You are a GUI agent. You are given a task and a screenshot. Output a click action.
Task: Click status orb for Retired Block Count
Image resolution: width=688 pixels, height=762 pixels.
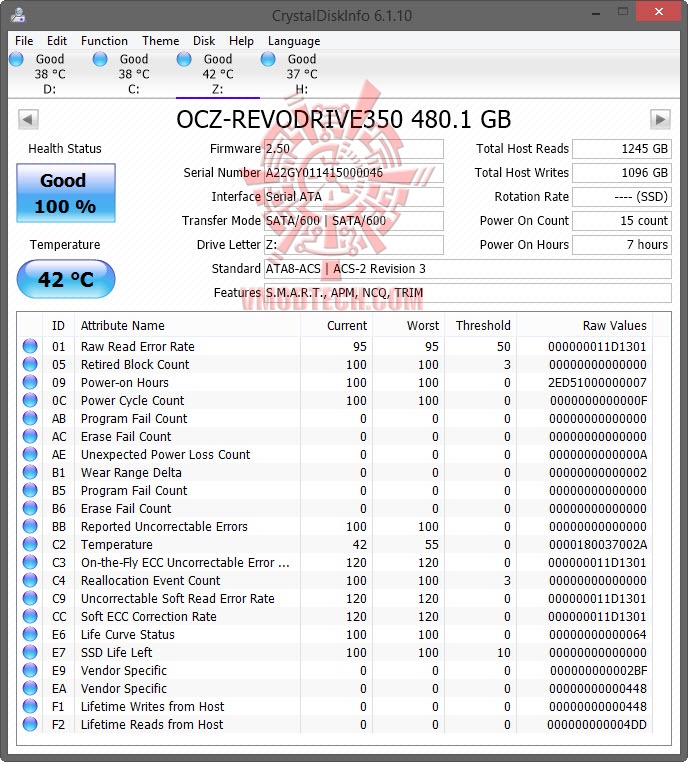pyautogui.click(x=30, y=364)
